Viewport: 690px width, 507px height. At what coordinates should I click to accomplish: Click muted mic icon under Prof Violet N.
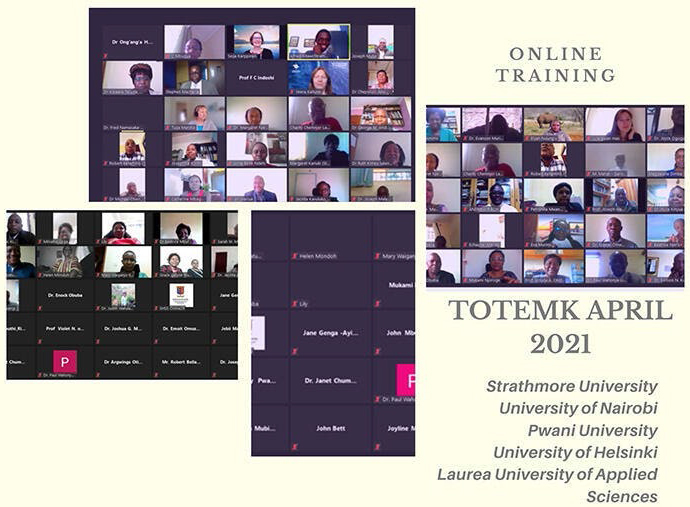40,342
